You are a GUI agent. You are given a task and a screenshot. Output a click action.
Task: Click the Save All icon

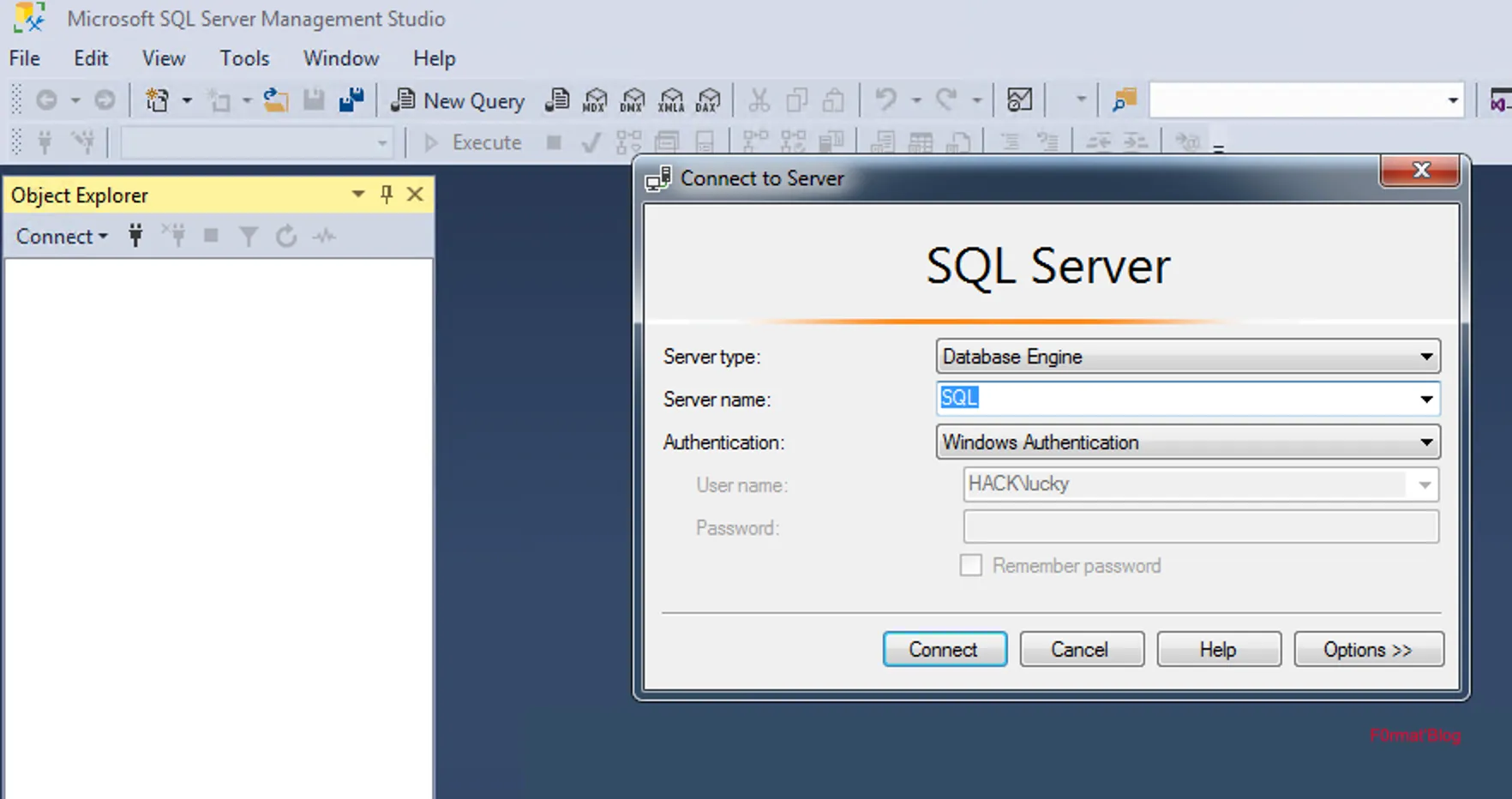pos(351,101)
